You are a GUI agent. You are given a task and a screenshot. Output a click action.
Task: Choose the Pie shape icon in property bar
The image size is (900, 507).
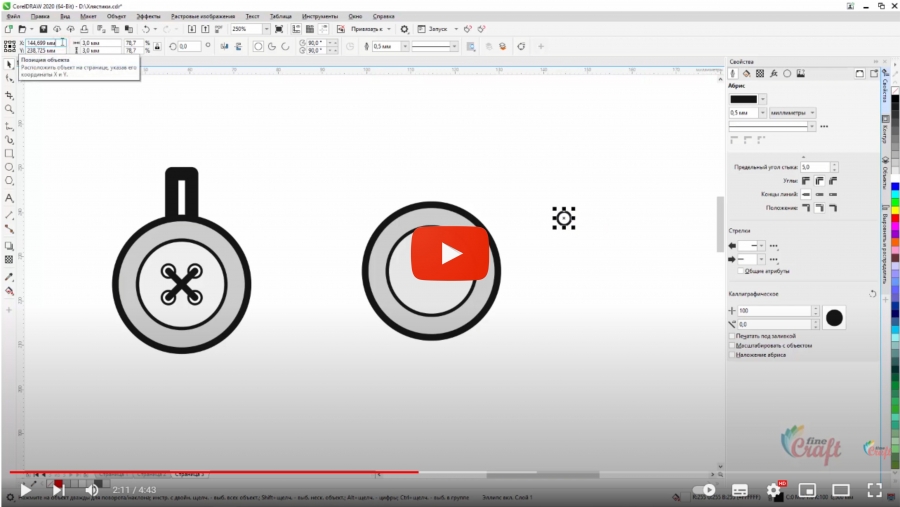[x=271, y=47]
